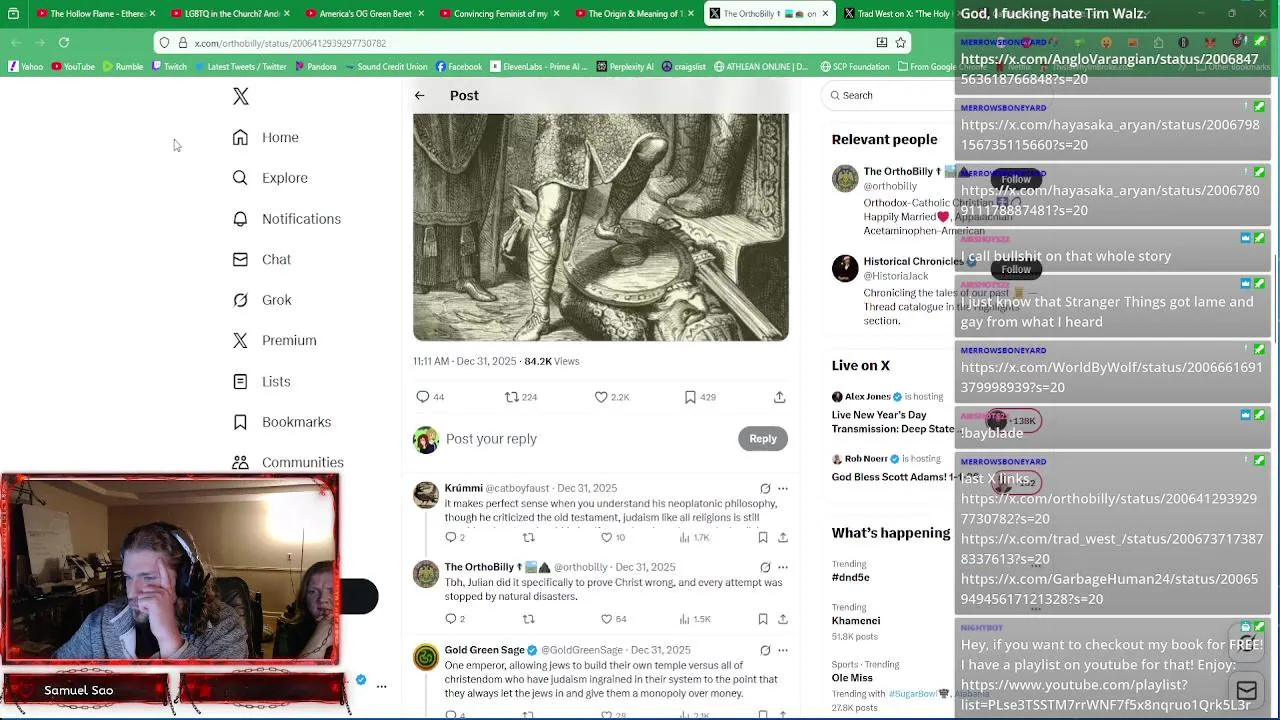Open Notifications in the X sidebar
Viewport: 1280px width, 720px height.
coord(286,219)
